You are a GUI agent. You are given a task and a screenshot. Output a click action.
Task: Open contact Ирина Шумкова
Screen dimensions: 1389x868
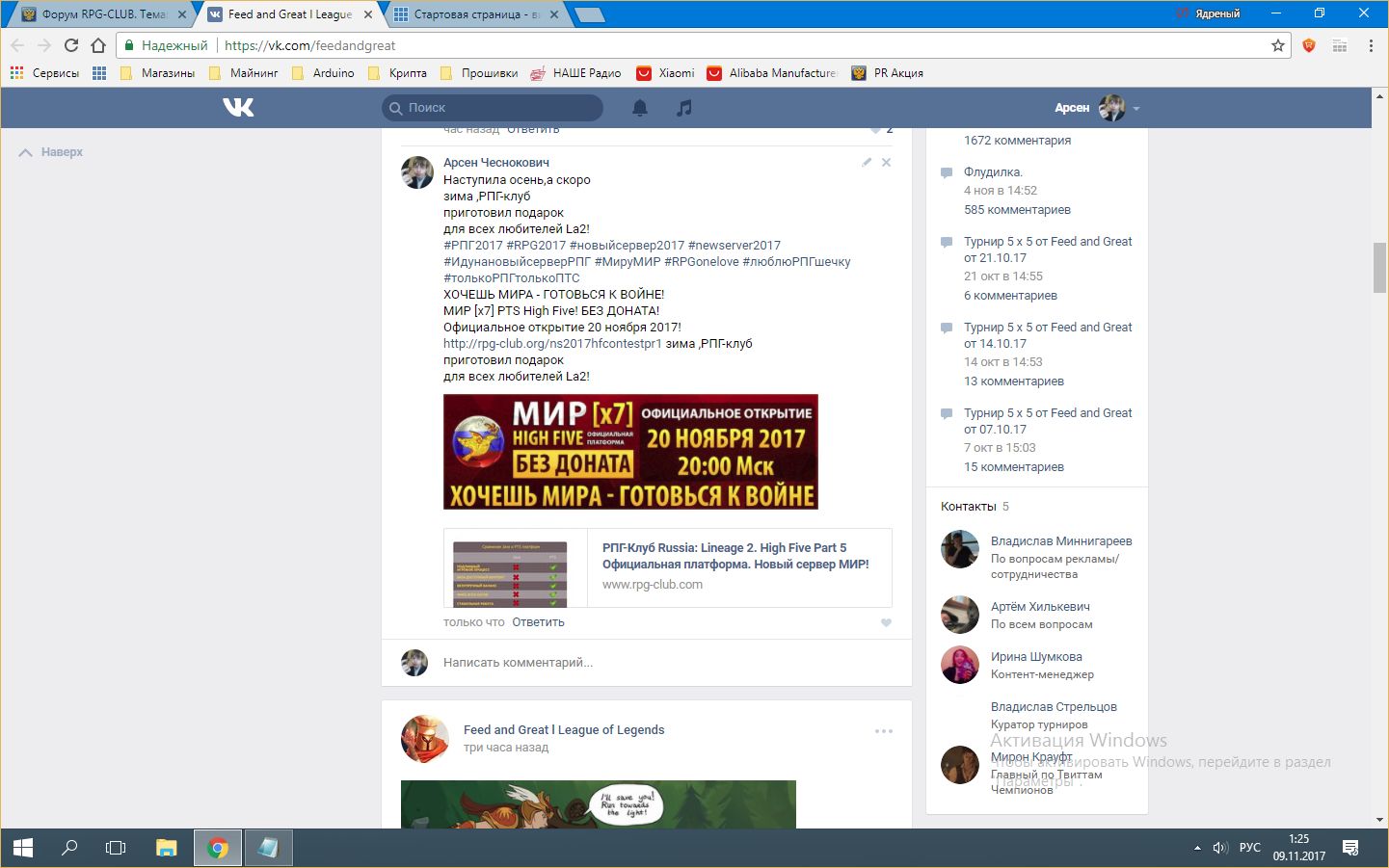coord(1036,657)
